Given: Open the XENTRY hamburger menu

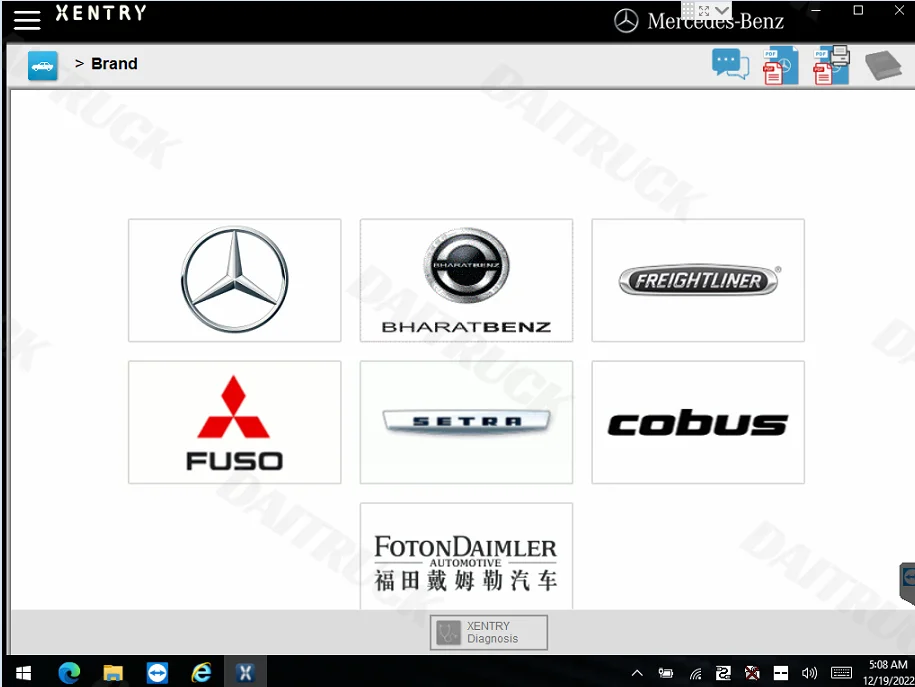Looking at the screenshot, I should click(x=27, y=20).
